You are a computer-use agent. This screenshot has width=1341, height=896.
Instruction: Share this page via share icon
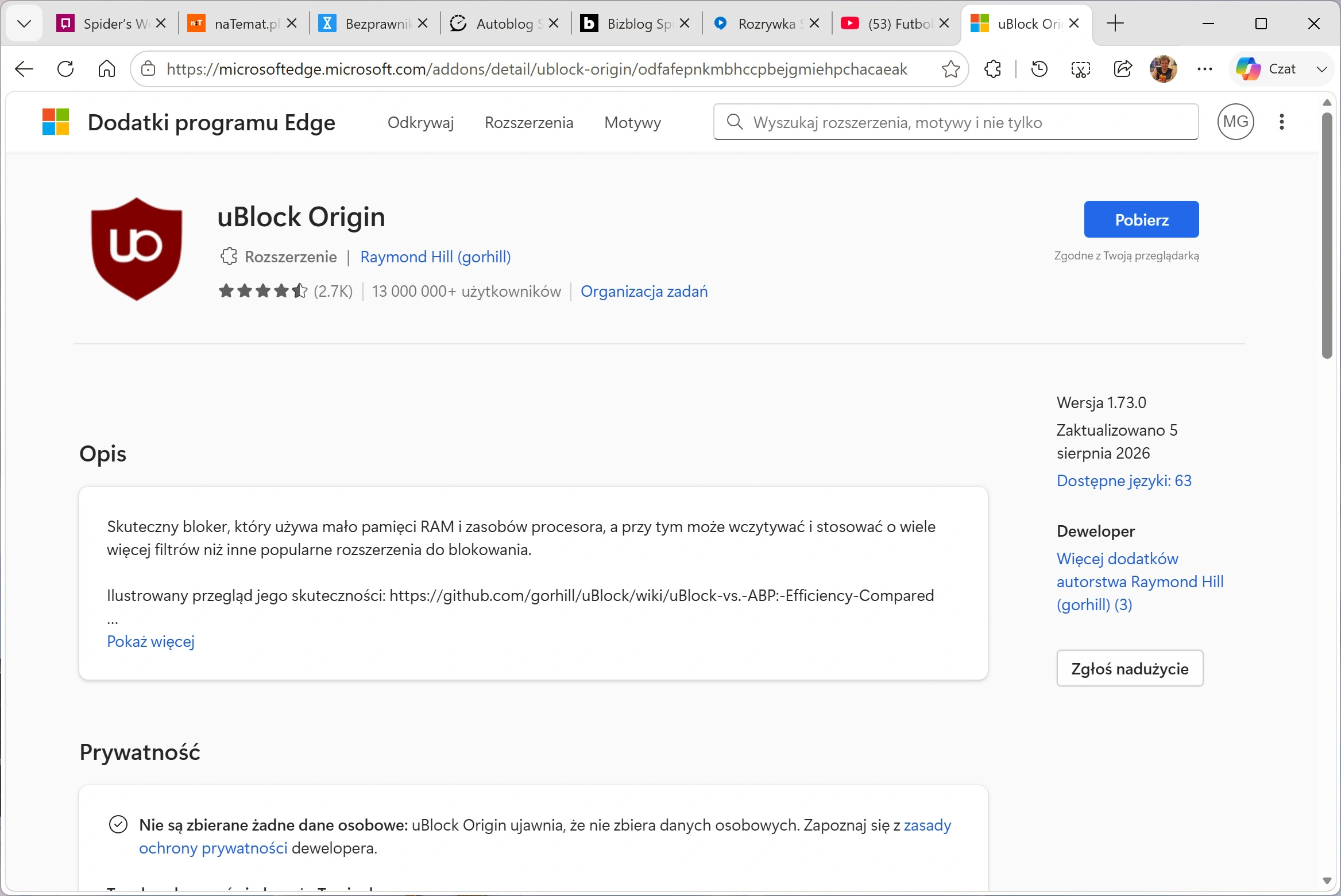click(1123, 69)
